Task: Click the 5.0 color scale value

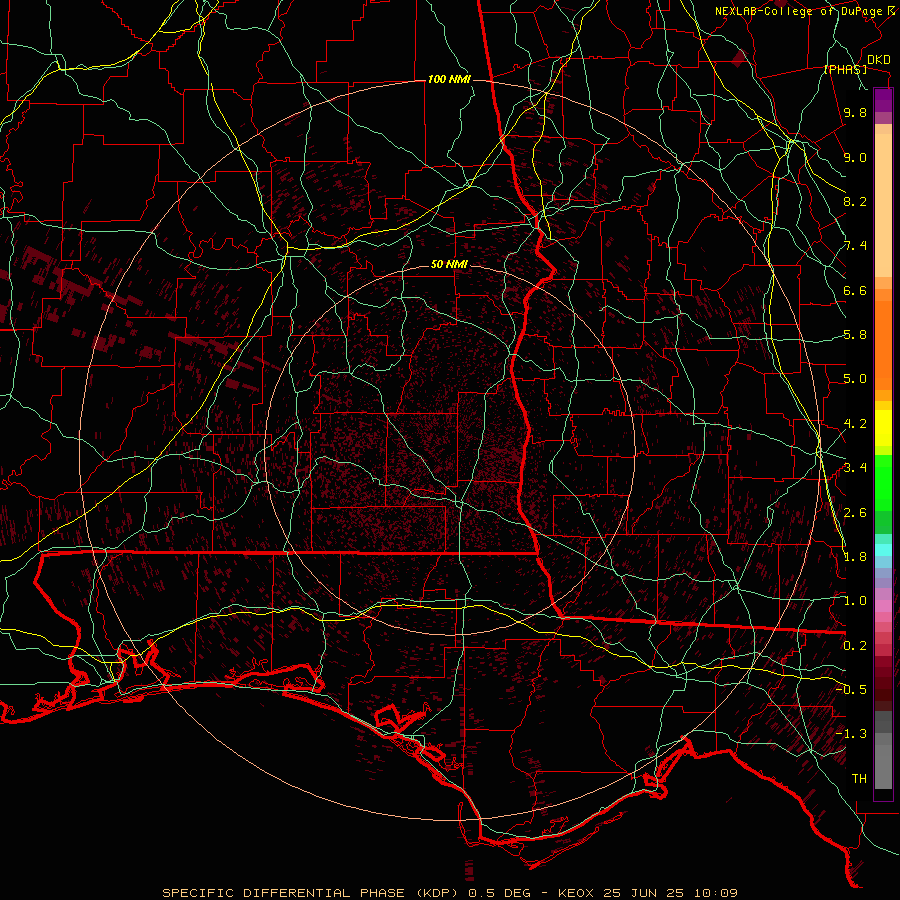Action: (855, 379)
